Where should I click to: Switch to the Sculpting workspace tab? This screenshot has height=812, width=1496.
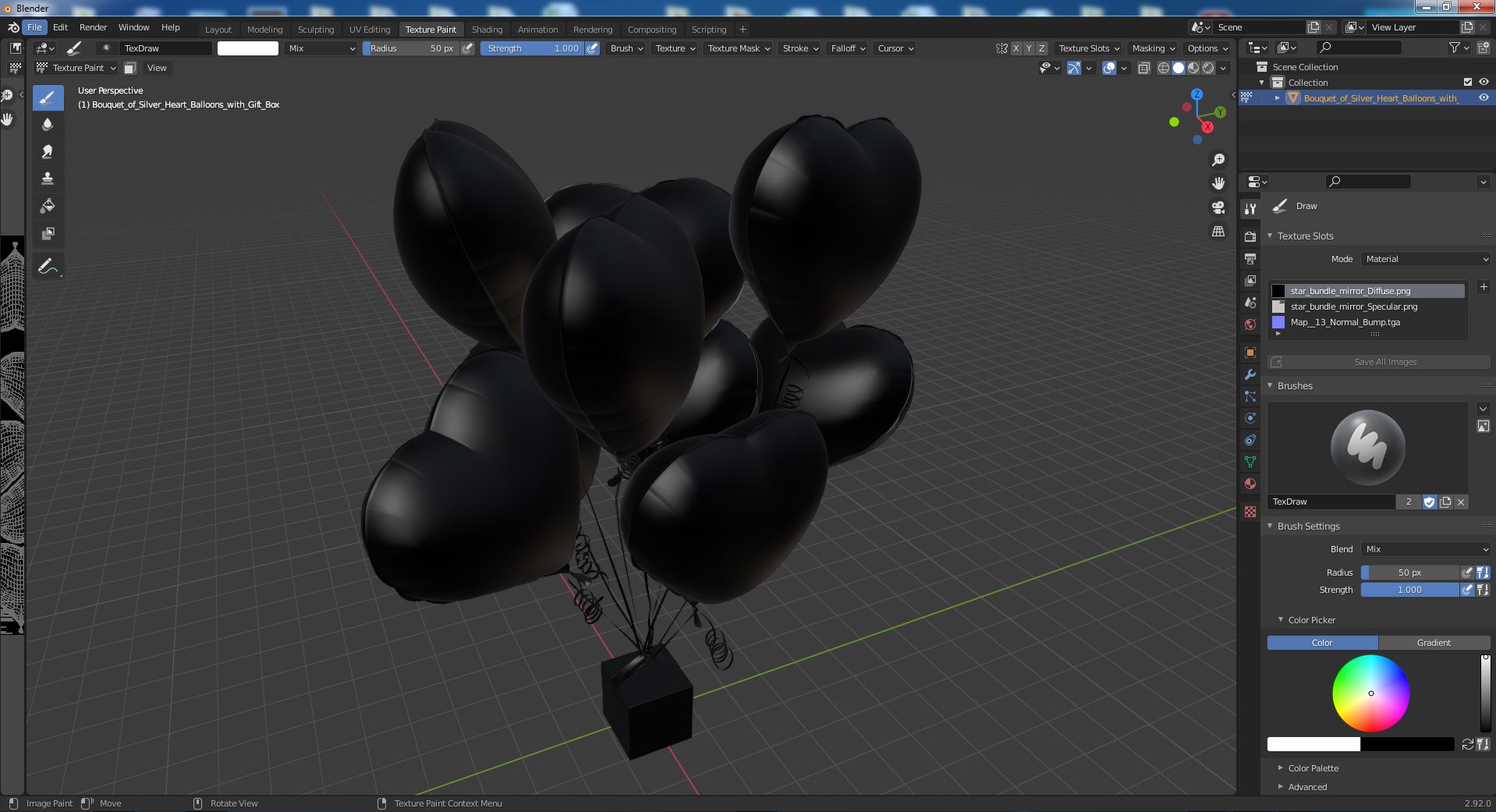tap(316, 30)
